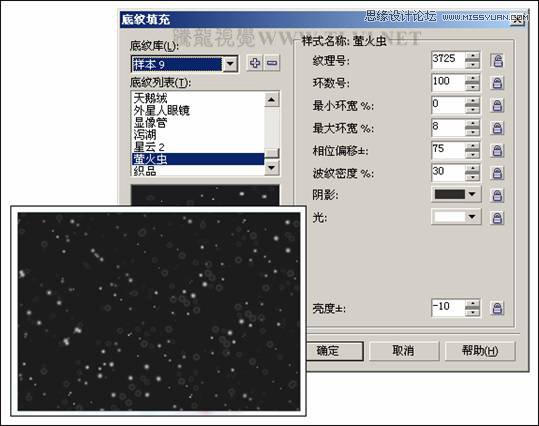The height and width of the screenshot is (426, 539).
Task: Click the large firefly texture preview image
Action: point(159,312)
